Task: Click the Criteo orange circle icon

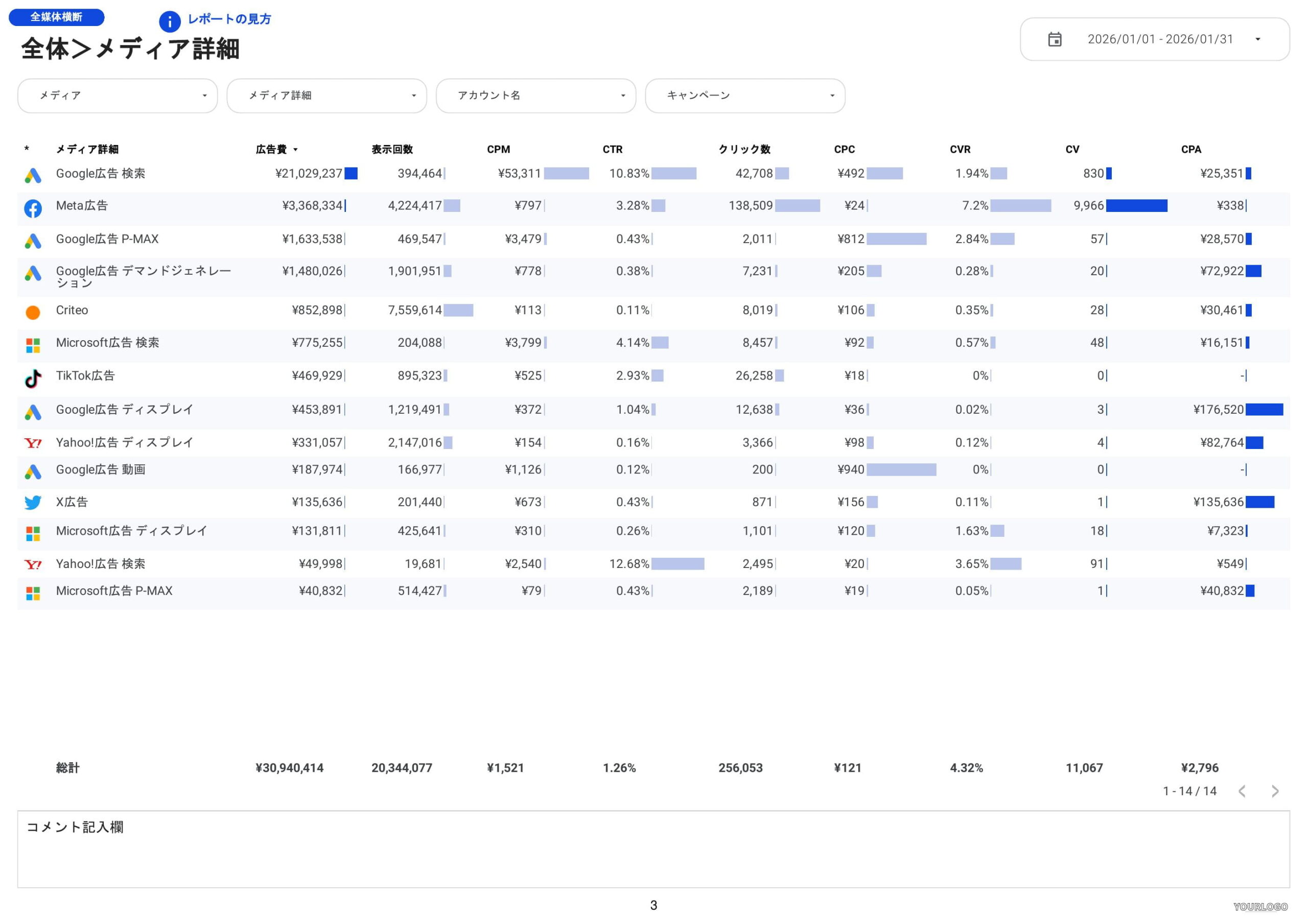Action: [x=33, y=312]
